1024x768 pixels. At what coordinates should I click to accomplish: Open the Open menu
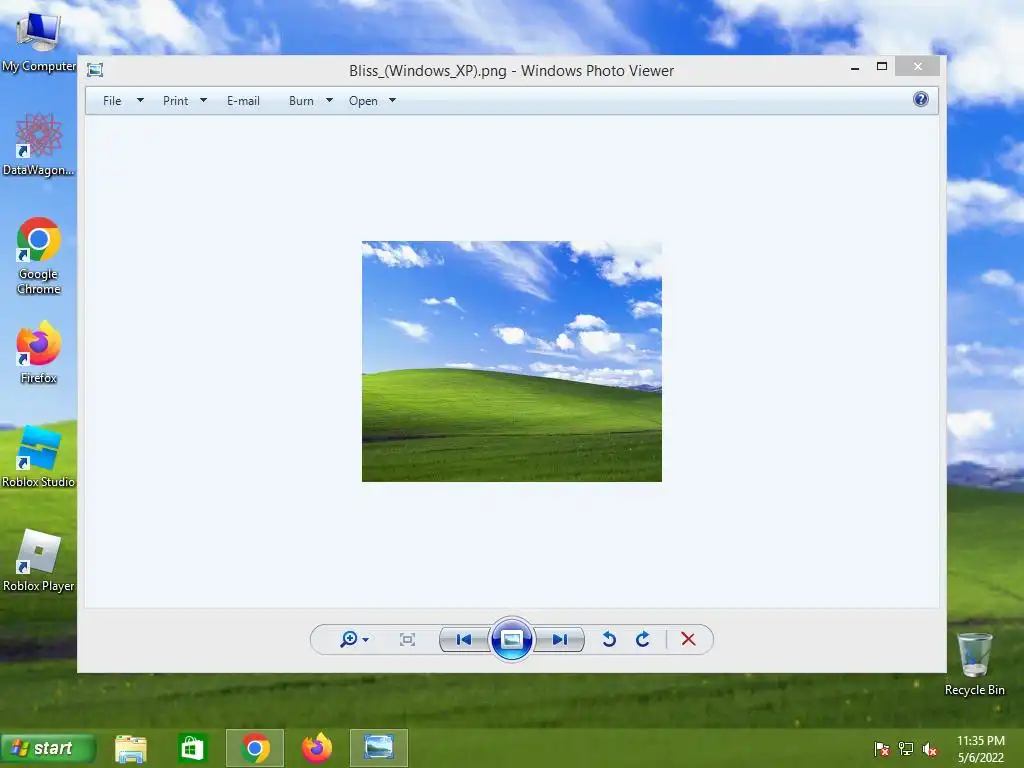coord(363,101)
